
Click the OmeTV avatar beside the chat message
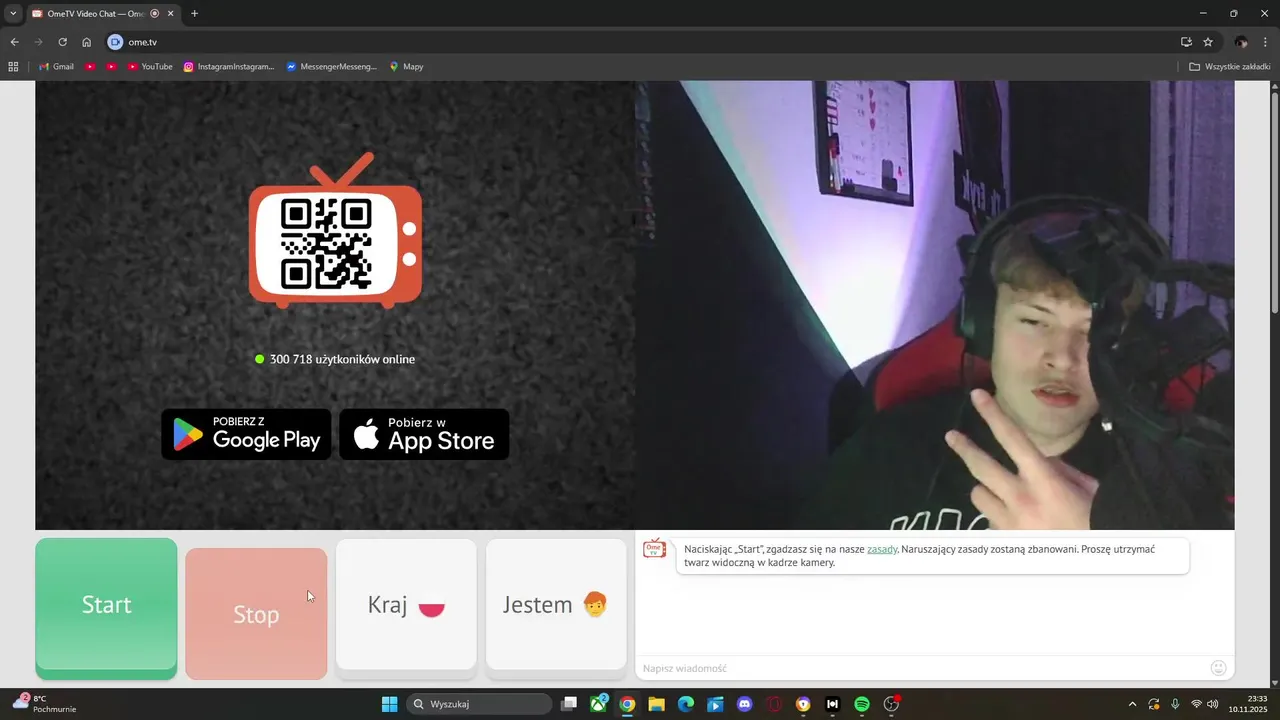655,550
